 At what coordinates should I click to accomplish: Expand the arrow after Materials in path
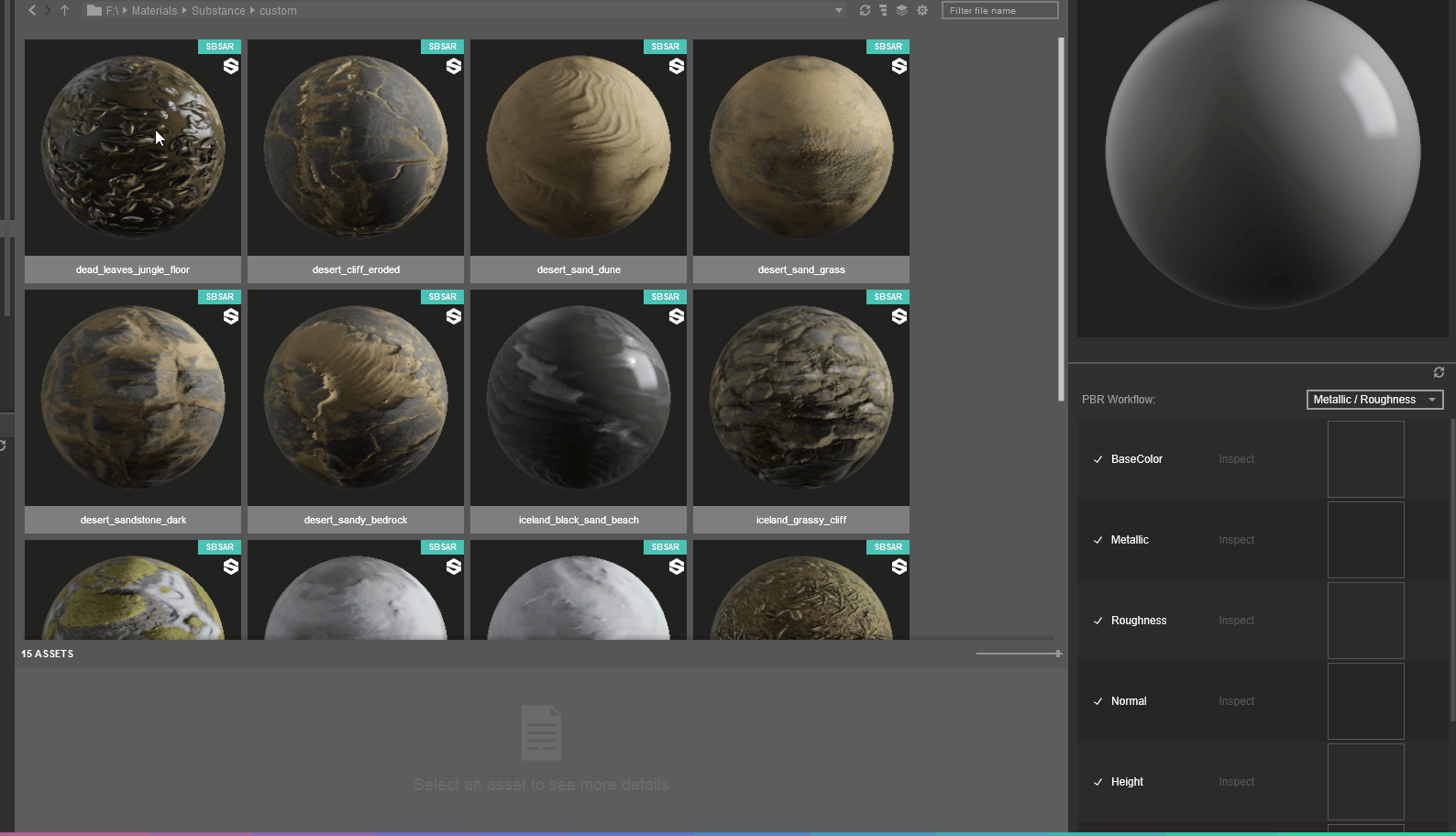(184, 10)
